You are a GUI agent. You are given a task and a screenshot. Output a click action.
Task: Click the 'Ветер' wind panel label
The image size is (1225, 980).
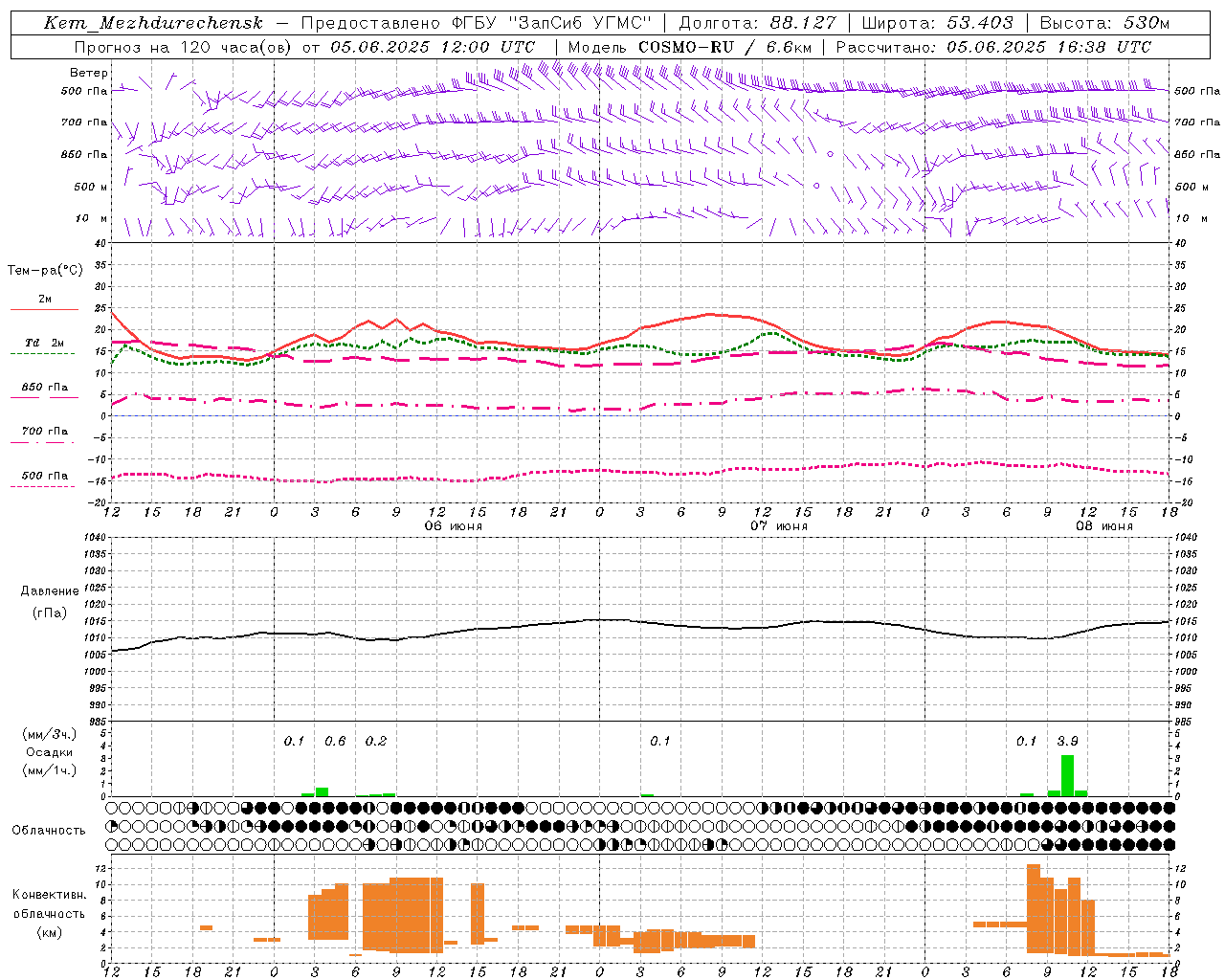[89, 73]
